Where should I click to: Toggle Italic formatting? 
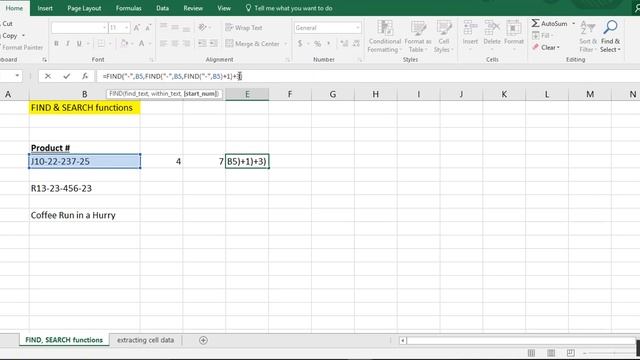click(x=67, y=43)
